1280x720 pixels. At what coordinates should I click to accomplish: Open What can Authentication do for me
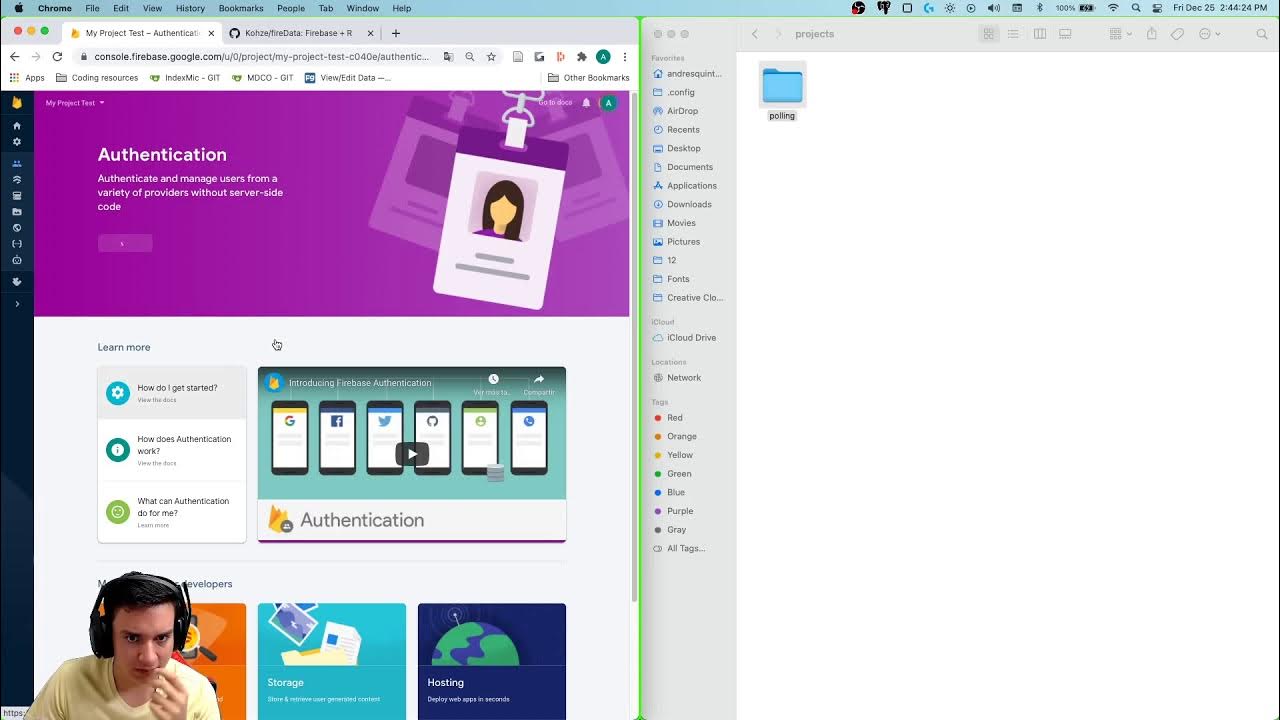pyautogui.click(x=172, y=512)
